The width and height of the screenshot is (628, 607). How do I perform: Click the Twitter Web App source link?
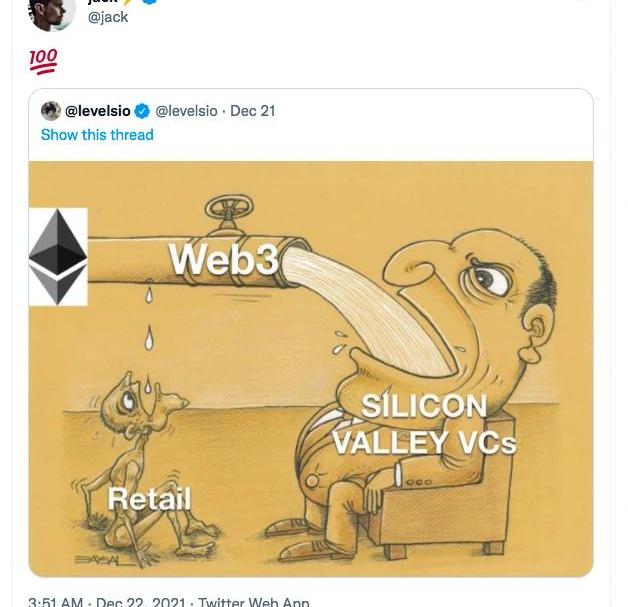point(254,601)
